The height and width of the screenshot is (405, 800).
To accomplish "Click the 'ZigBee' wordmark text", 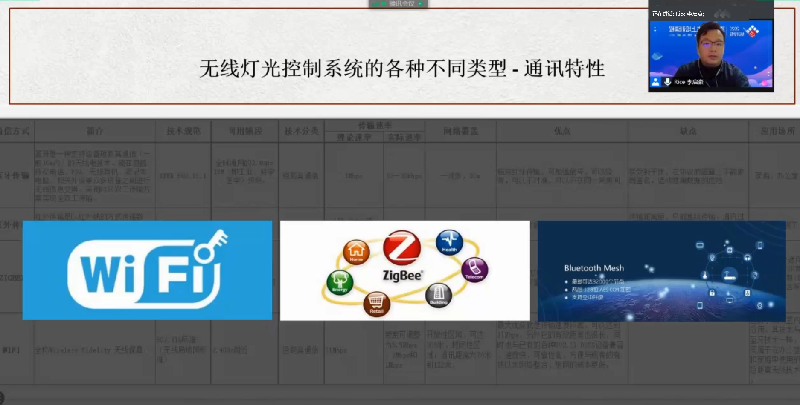I will coord(403,275).
